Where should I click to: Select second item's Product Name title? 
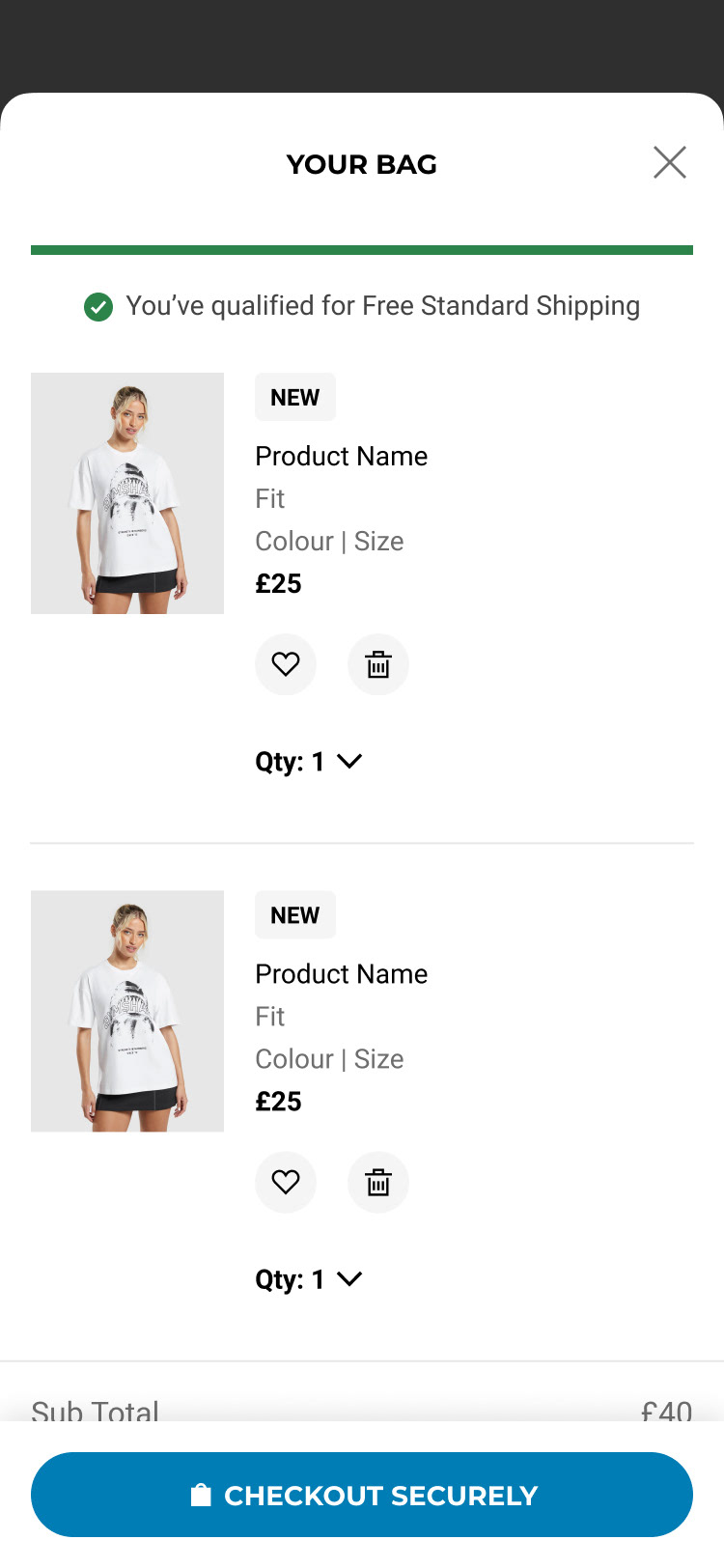coord(341,973)
